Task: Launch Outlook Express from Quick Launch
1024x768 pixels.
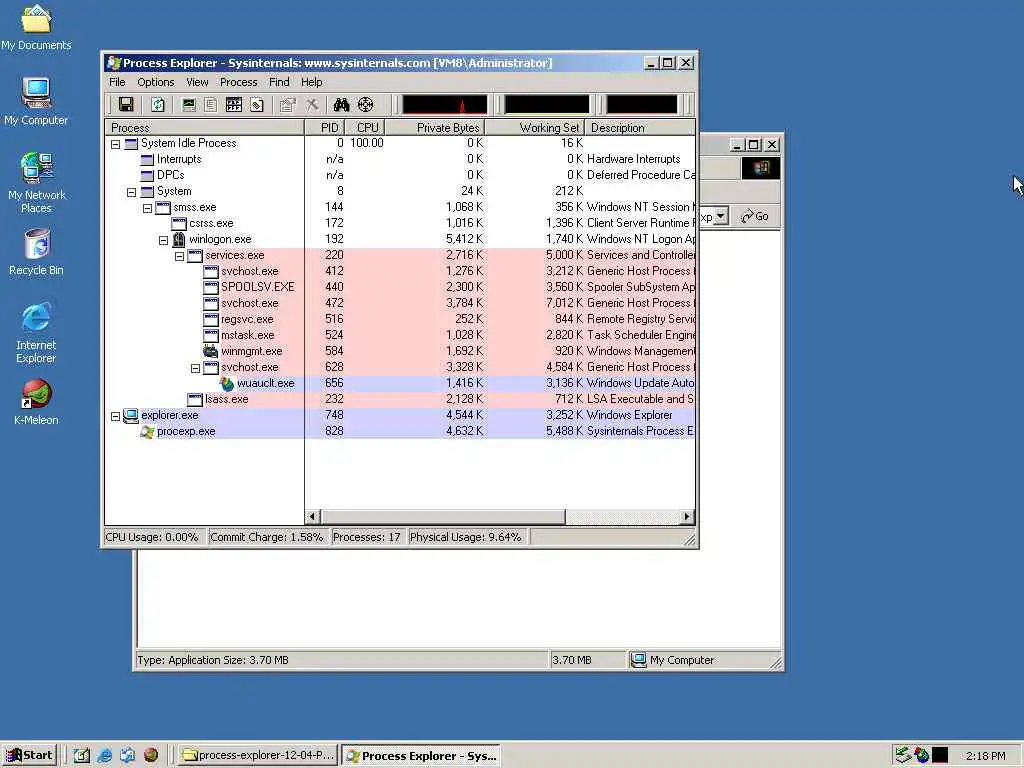Action: 127,755
